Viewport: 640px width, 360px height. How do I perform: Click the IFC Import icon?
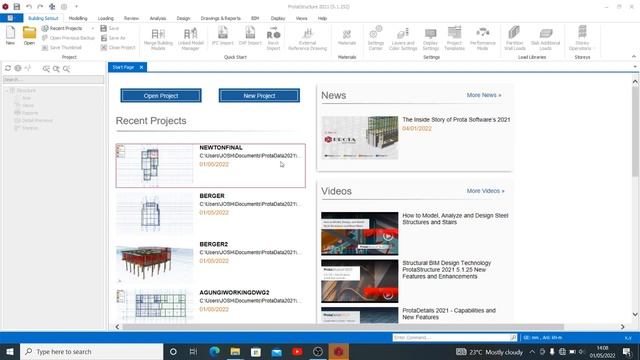(223, 36)
